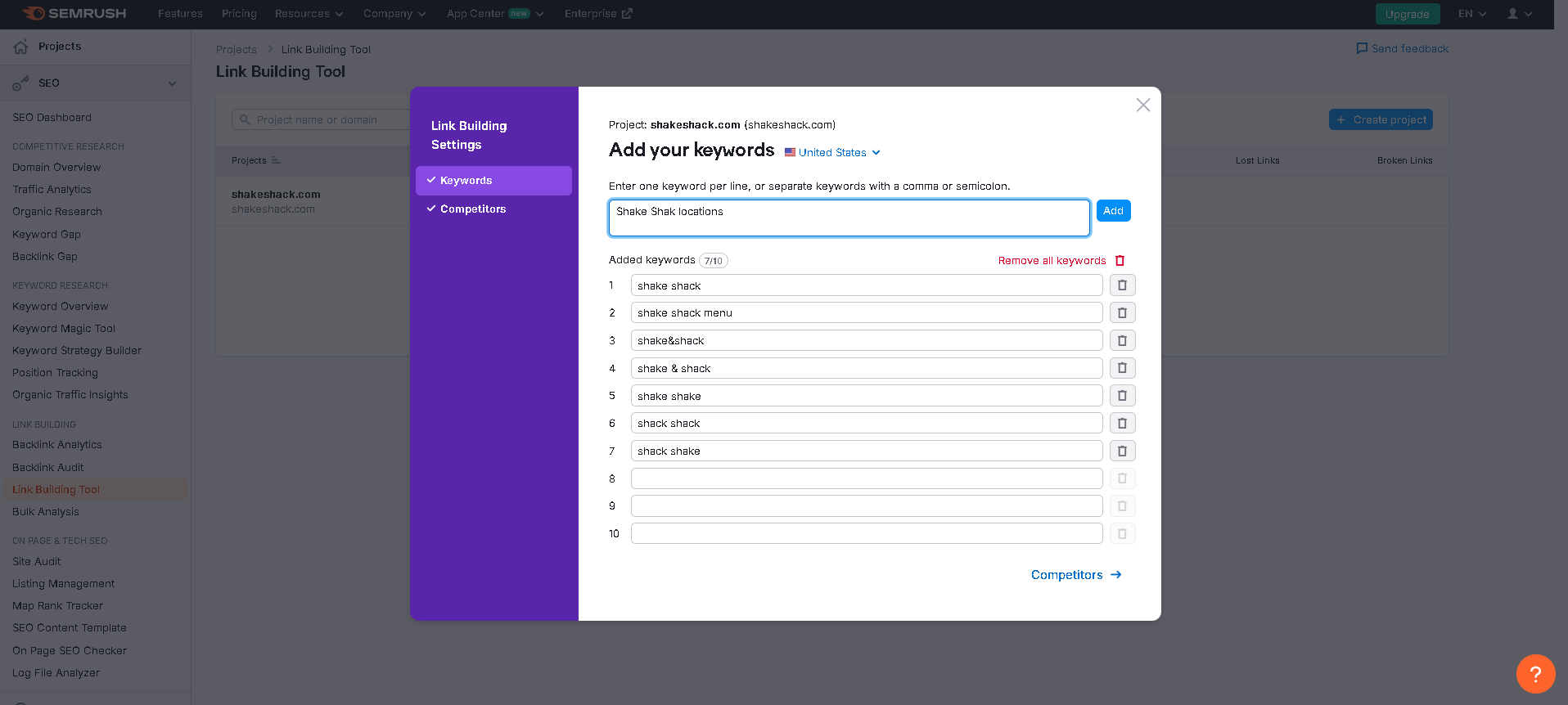Open Keyword Gap in sidebar

click(47, 235)
